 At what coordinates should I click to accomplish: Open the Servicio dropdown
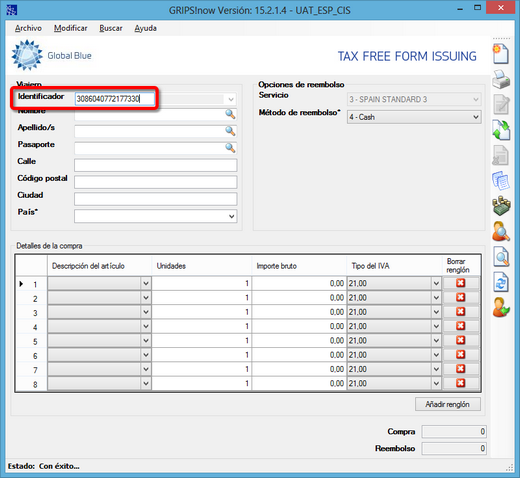point(476,99)
